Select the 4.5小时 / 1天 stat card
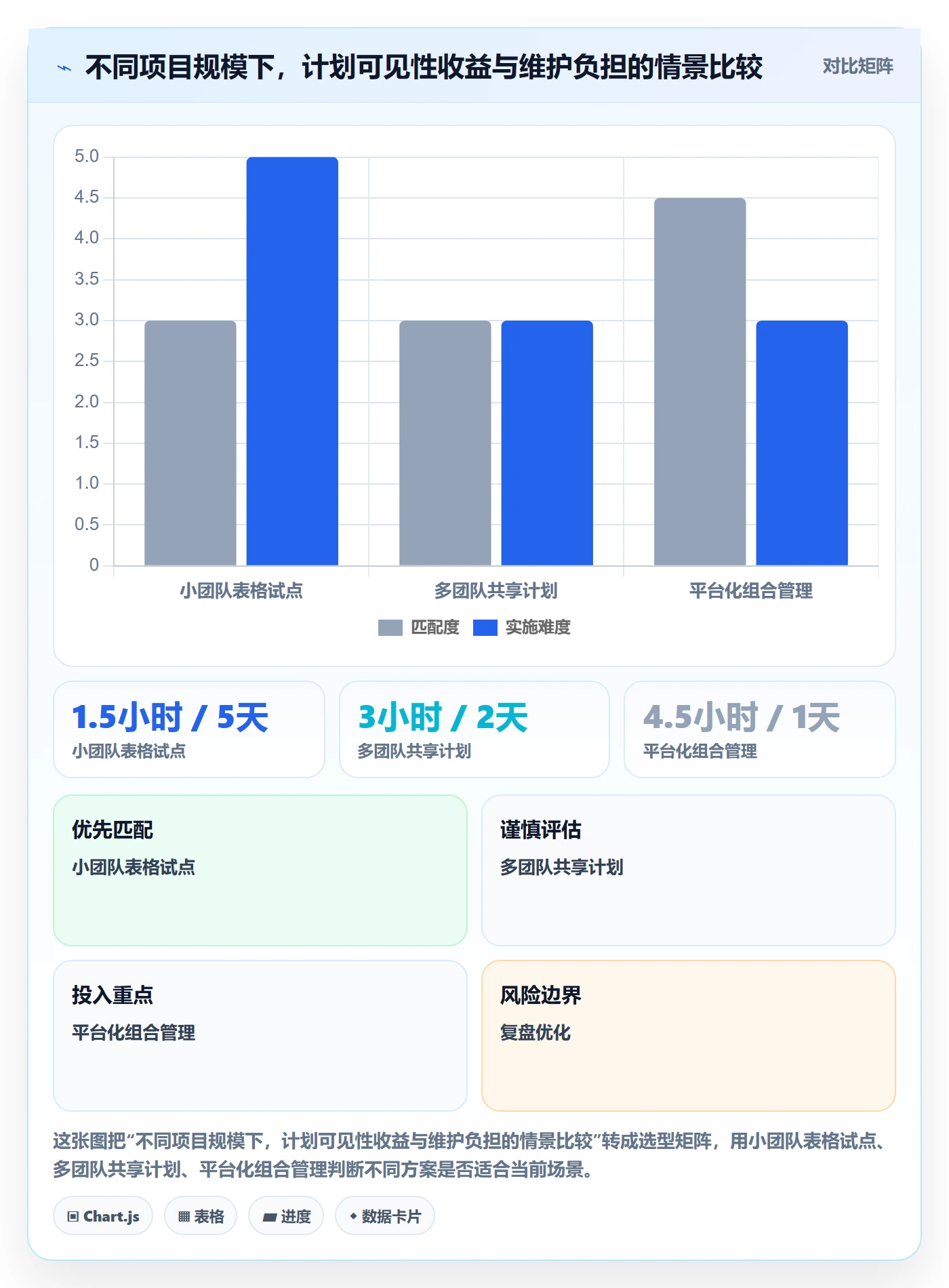Image resolution: width=949 pixels, height=1288 pixels. pyautogui.click(x=760, y=729)
